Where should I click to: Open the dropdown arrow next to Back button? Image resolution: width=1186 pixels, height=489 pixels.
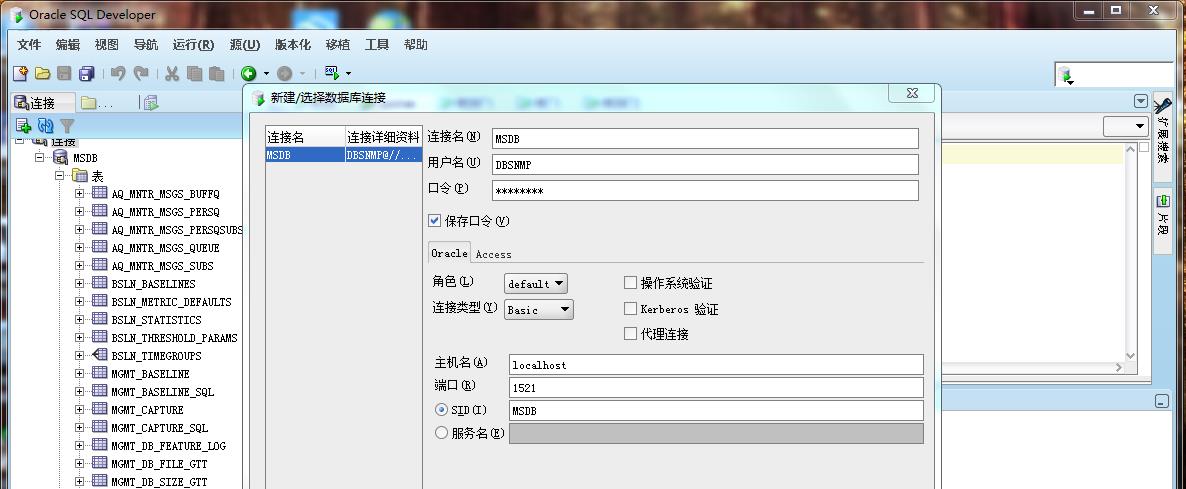[266, 73]
